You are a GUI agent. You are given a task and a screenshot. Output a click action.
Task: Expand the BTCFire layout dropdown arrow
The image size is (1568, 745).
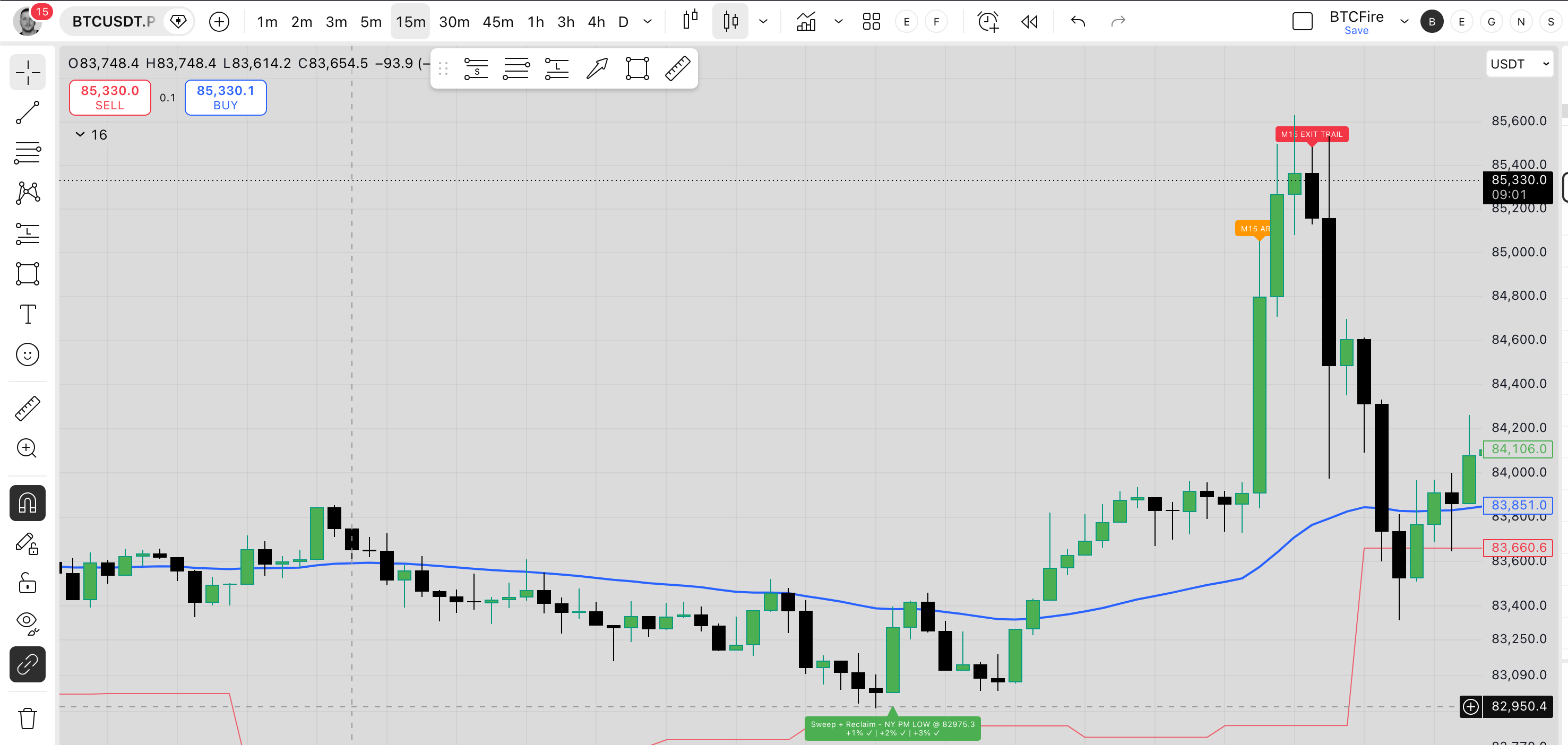point(1405,22)
